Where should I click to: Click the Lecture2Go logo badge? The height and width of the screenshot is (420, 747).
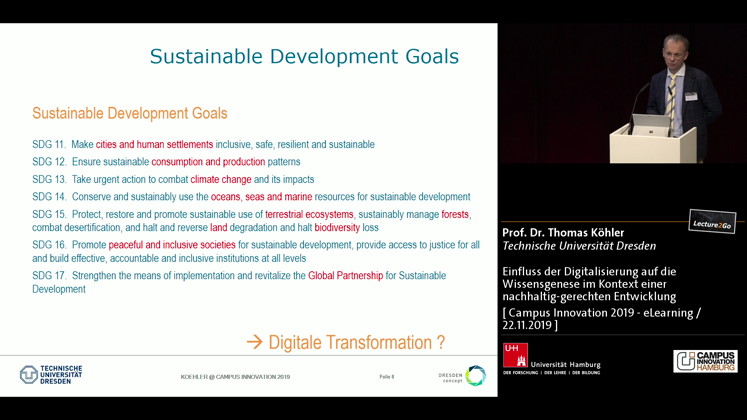coord(712,224)
